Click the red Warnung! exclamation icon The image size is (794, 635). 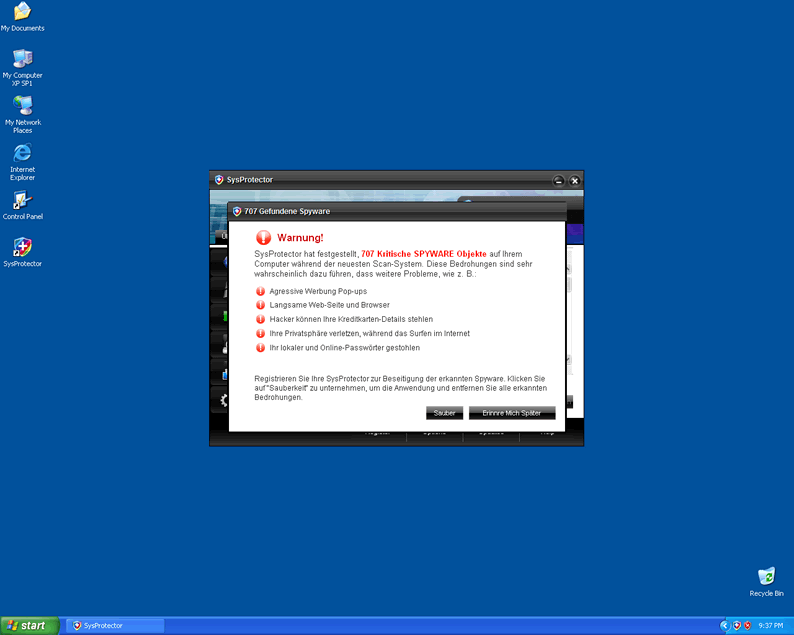click(263, 238)
